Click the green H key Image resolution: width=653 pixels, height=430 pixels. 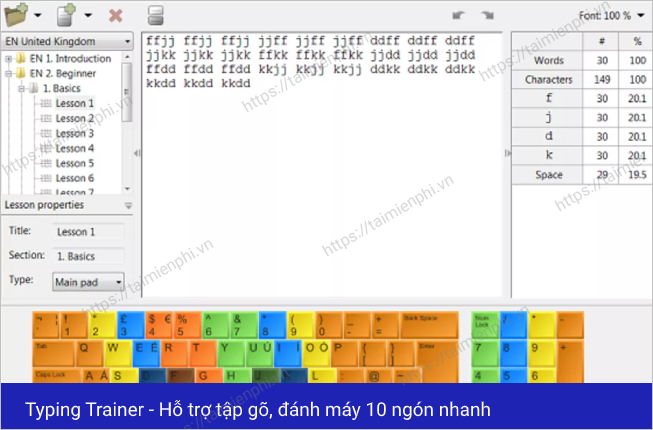pos(238,375)
